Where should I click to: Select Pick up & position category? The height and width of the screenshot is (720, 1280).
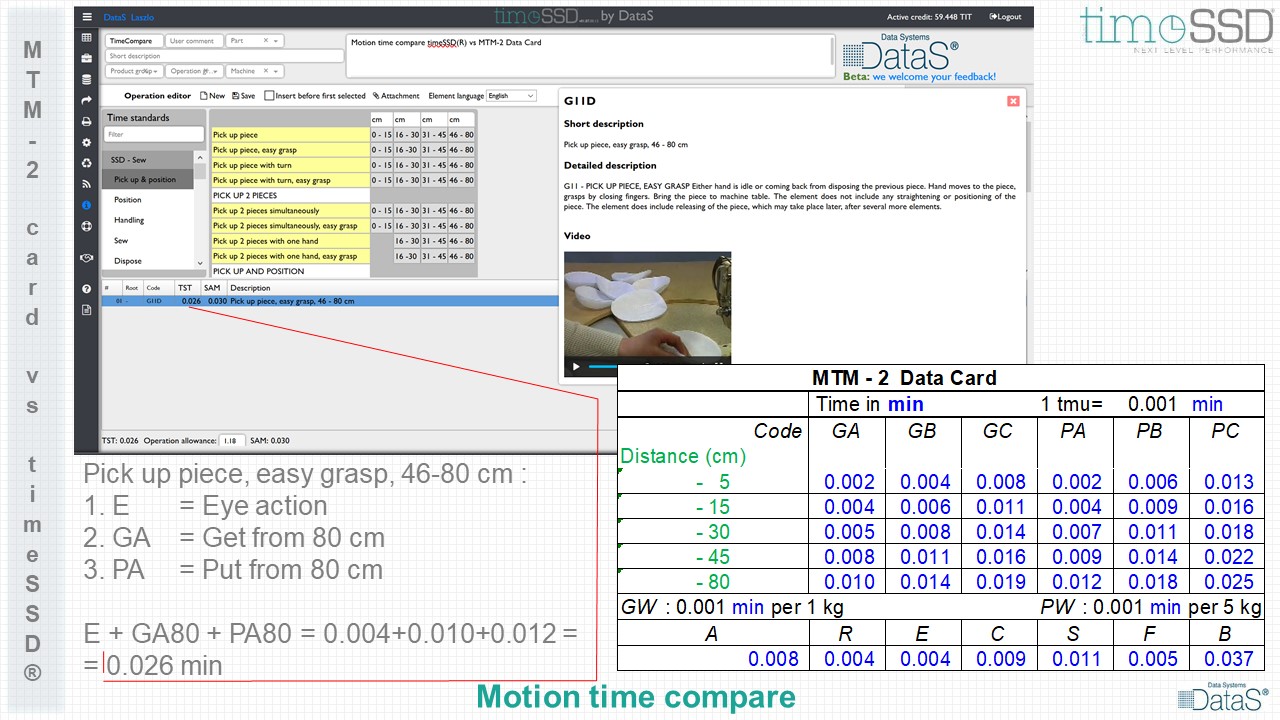[x=148, y=180]
